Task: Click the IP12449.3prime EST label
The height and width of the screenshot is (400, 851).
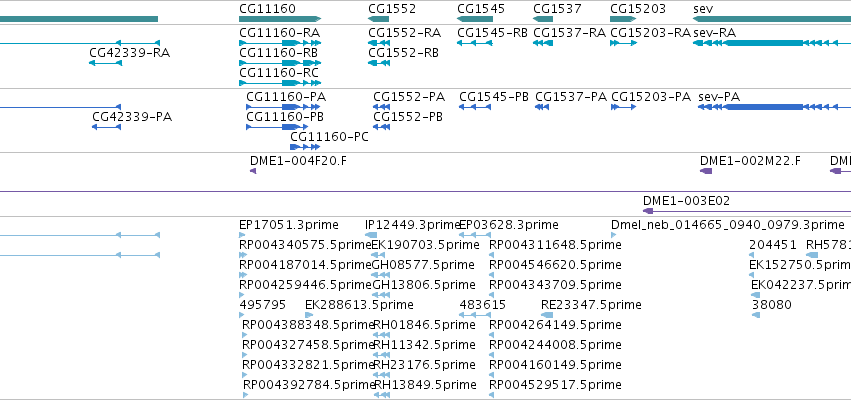Action: pyautogui.click(x=412, y=225)
